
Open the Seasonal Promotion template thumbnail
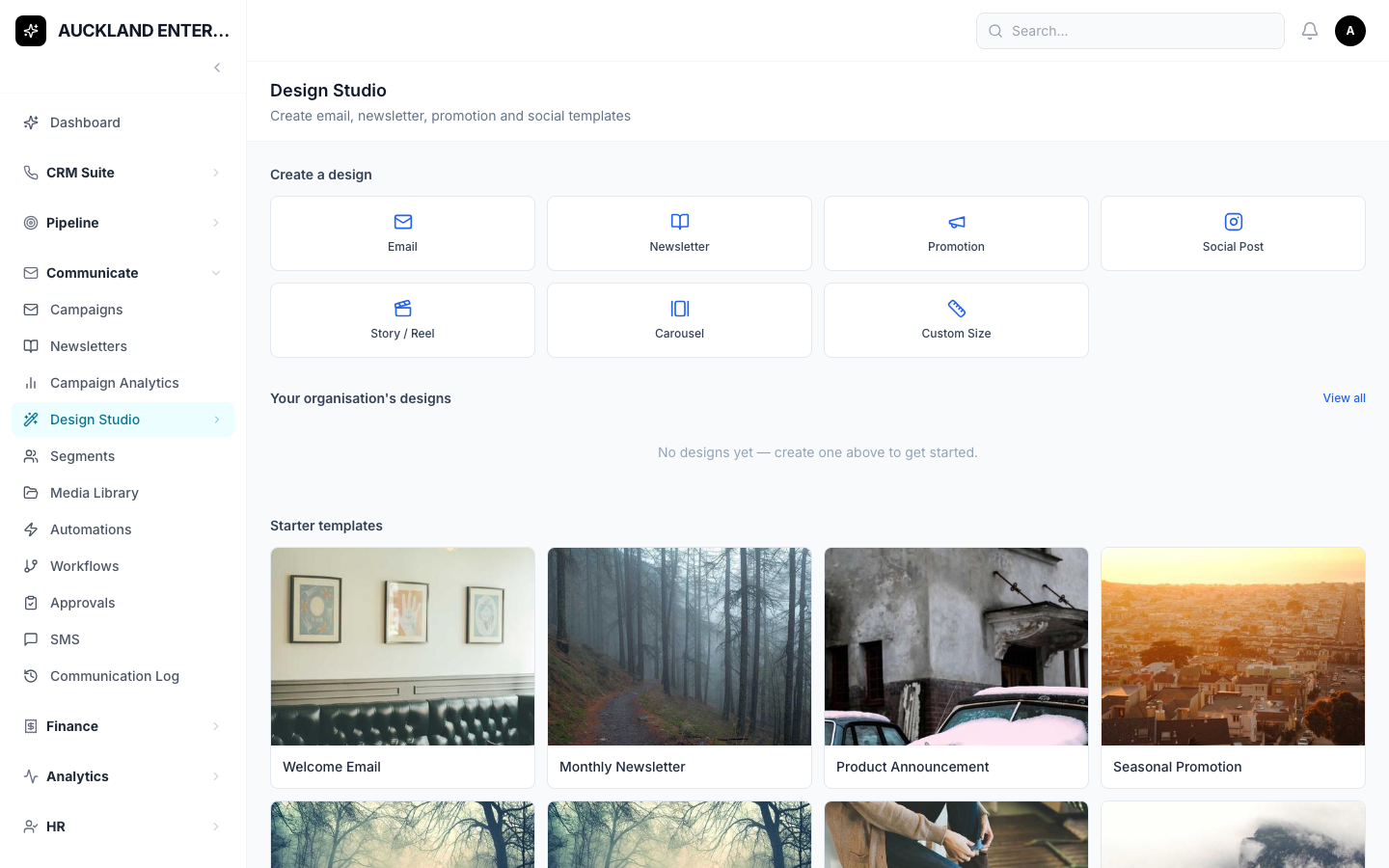coord(1233,646)
